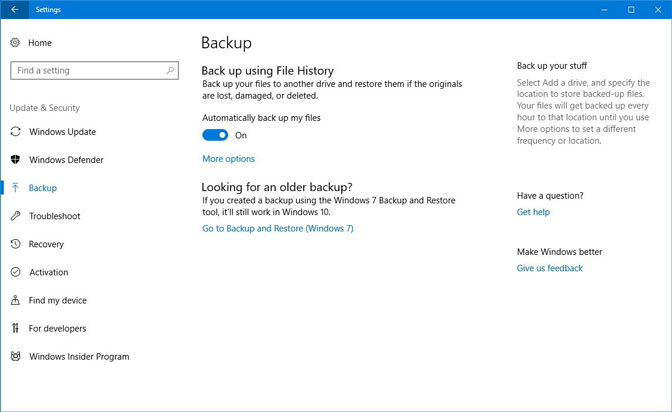672x412 pixels.
Task: Switch to Recovery settings
Action: click(x=46, y=244)
